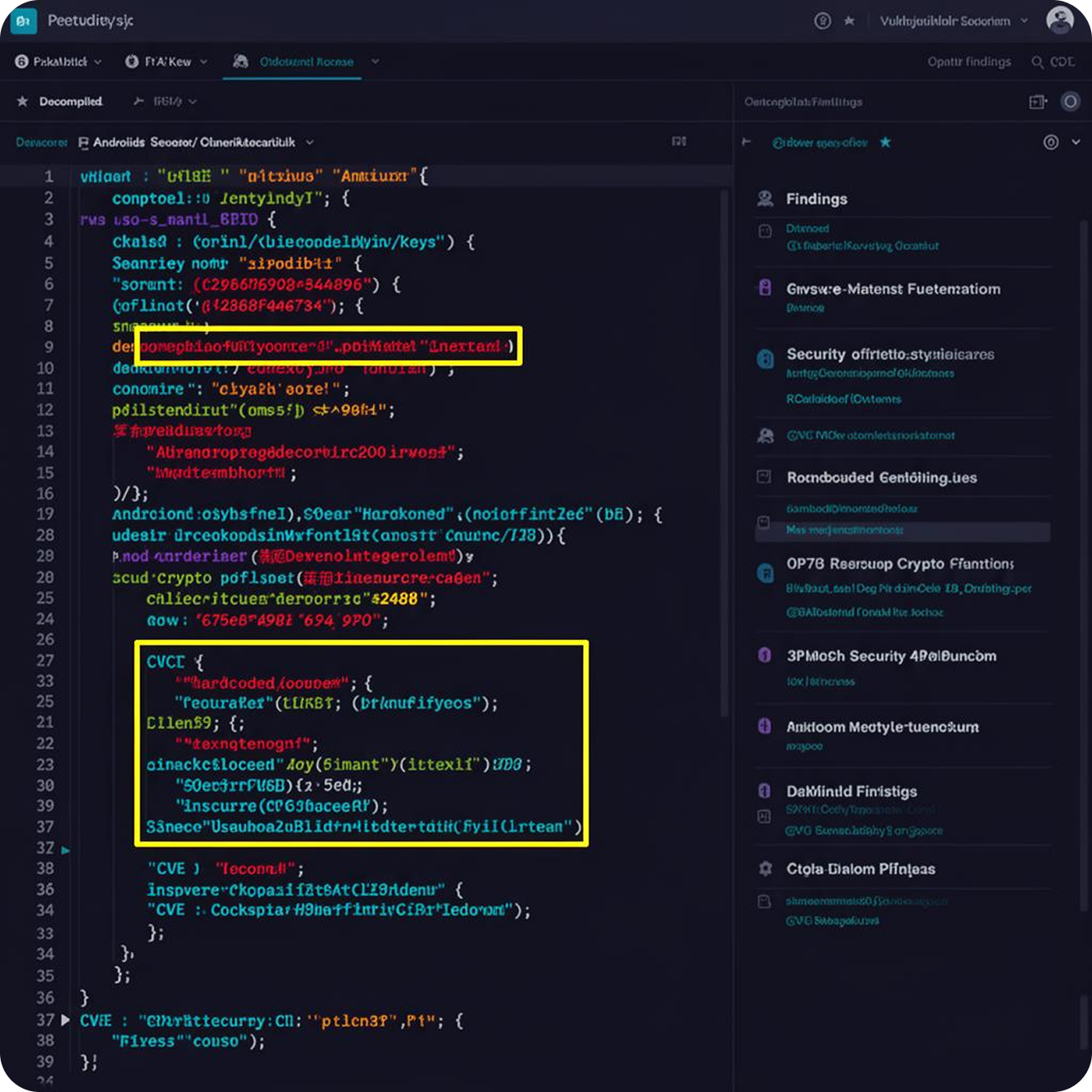Viewport: 1092px width, 1092px height.
Task: Click the skull icon beside Findings heading
Action: (x=765, y=198)
